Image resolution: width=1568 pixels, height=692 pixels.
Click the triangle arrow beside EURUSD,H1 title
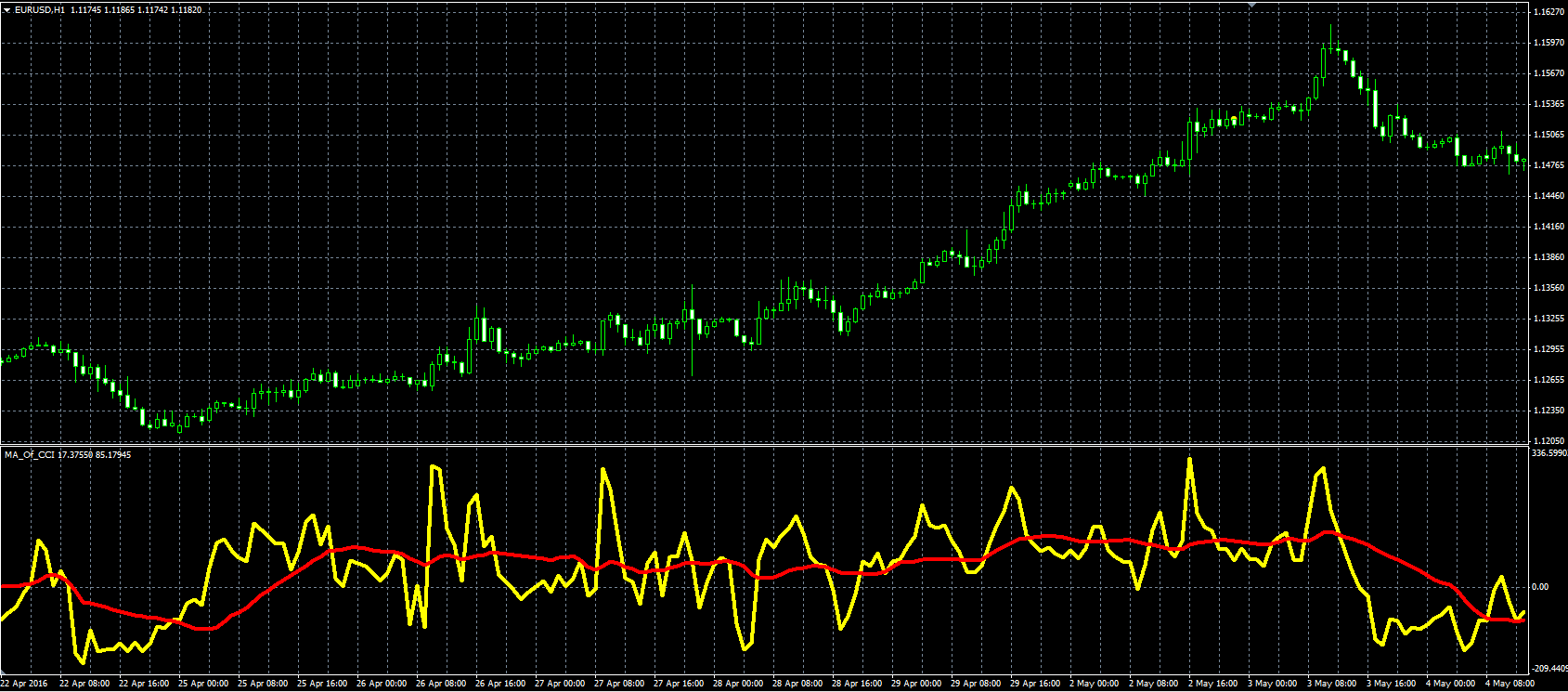[6, 9]
